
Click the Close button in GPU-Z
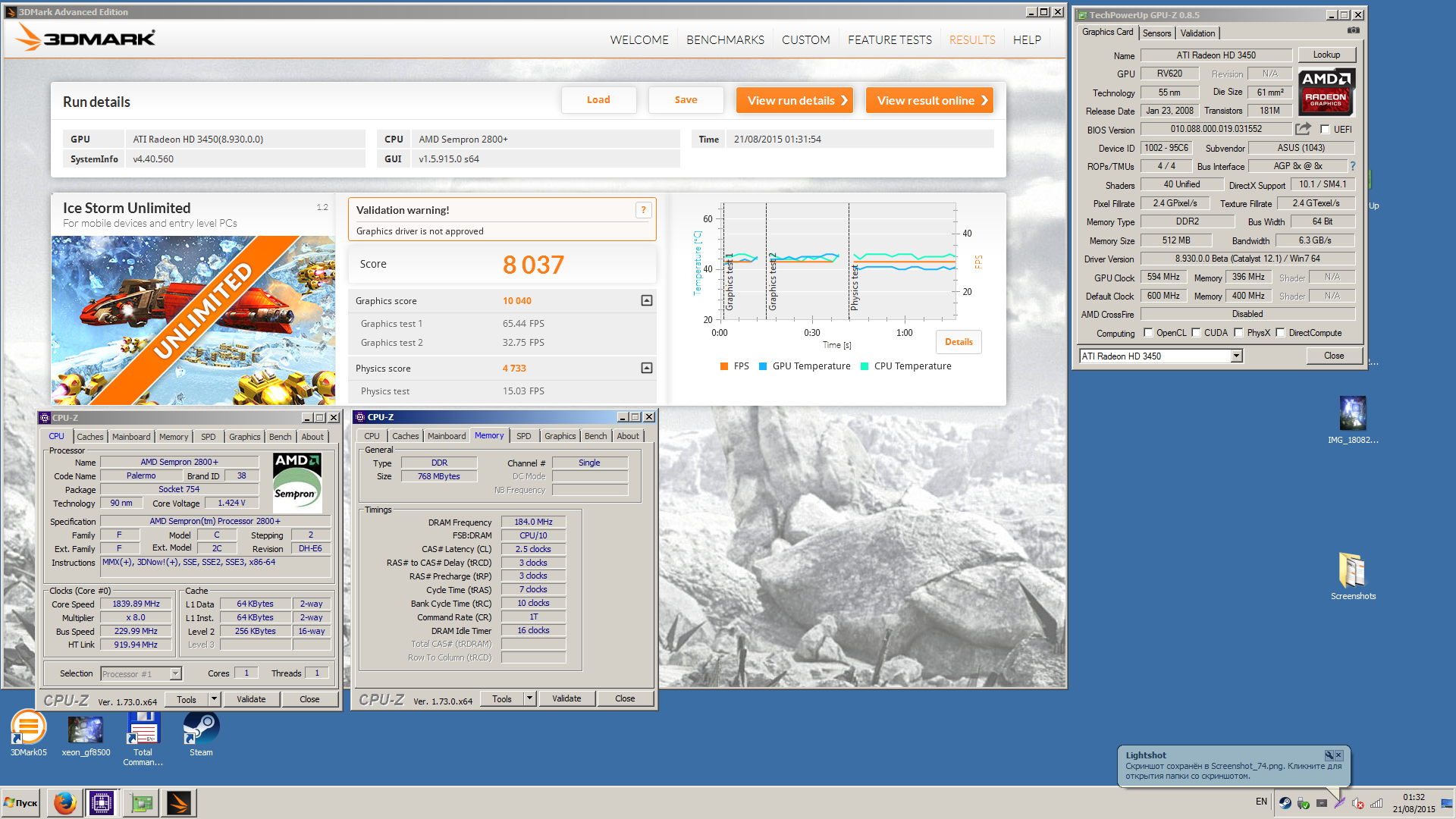[x=1334, y=356]
